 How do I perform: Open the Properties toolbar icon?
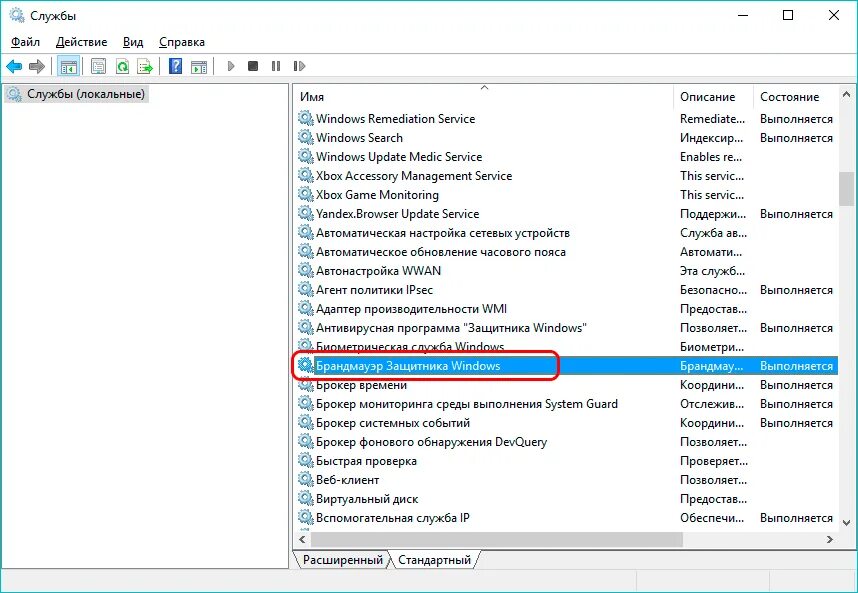coord(98,67)
